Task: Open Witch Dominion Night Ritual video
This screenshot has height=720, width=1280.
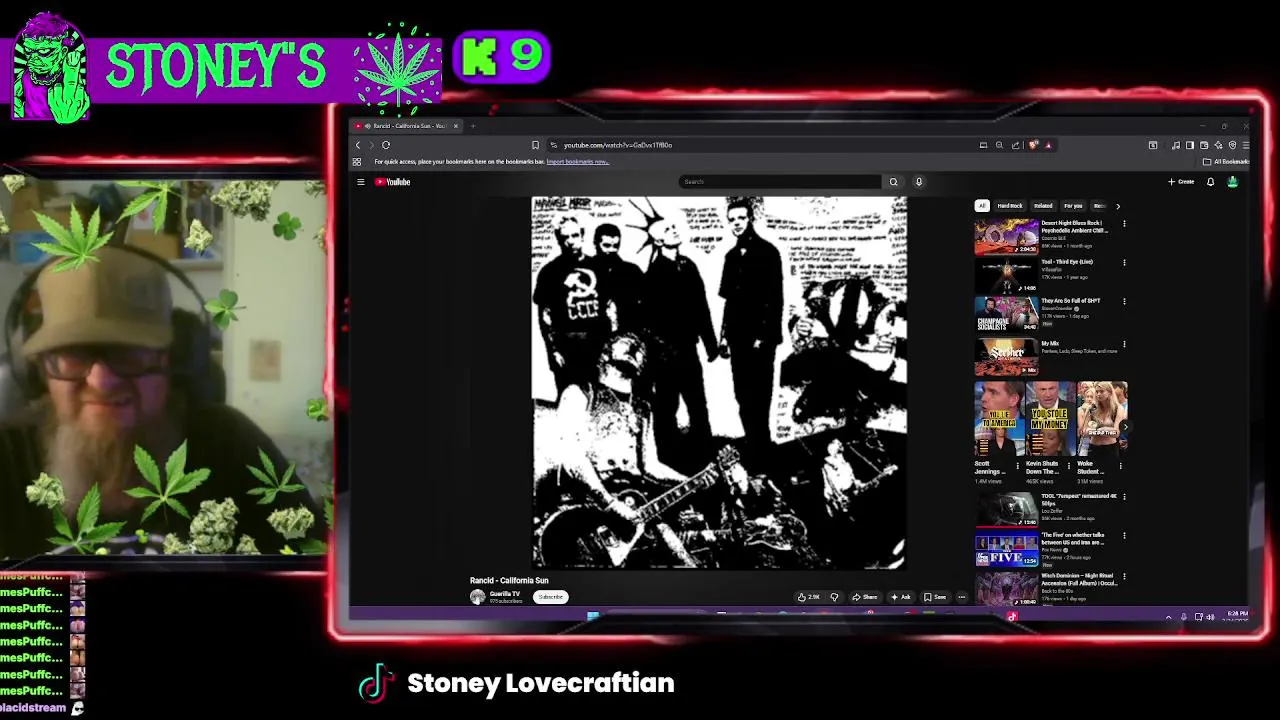Action: [x=1006, y=588]
